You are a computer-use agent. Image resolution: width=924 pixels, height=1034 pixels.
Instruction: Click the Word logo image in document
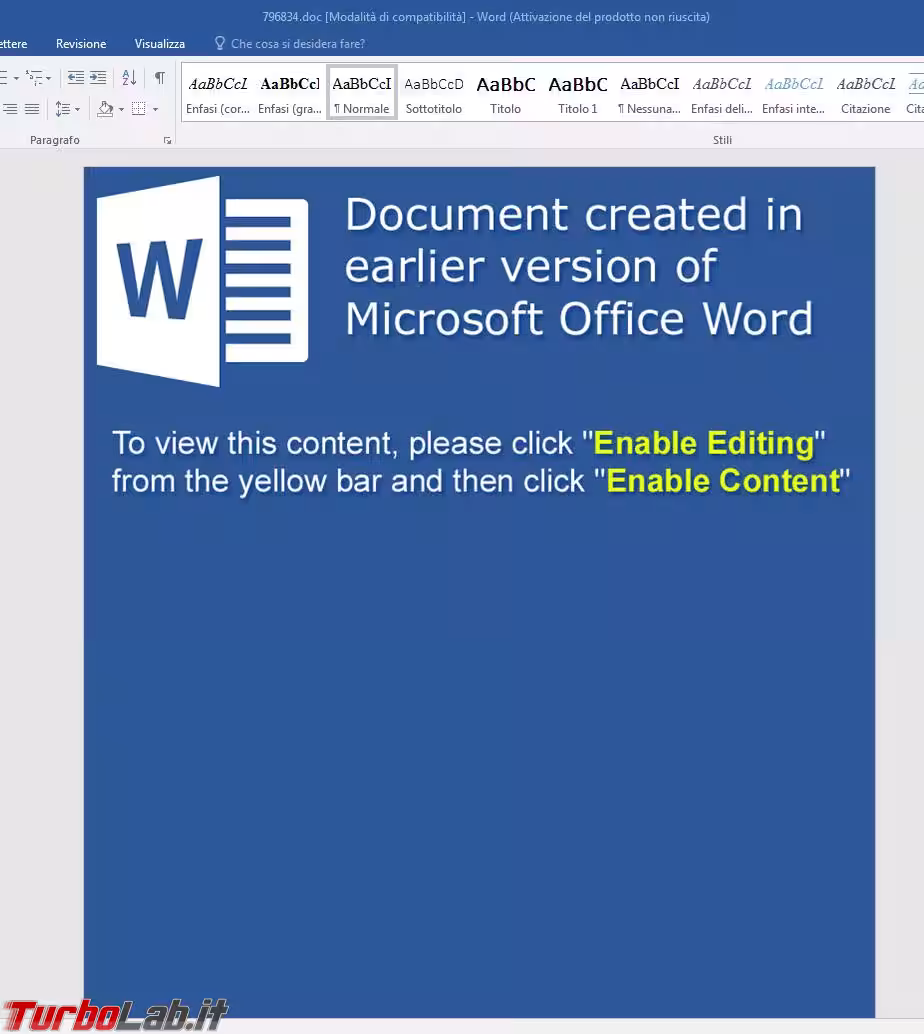click(x=202, y=281)
